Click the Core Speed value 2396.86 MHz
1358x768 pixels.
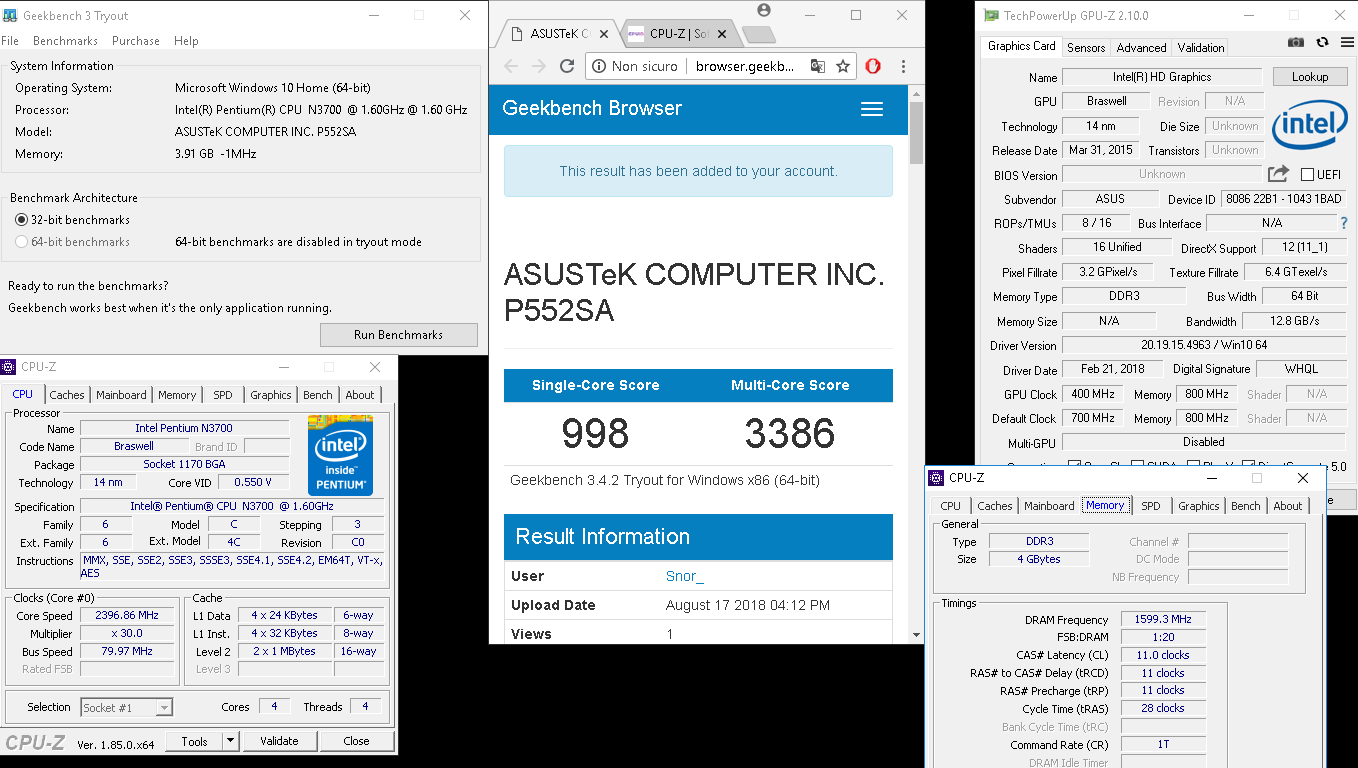click(x=127, y=616)
